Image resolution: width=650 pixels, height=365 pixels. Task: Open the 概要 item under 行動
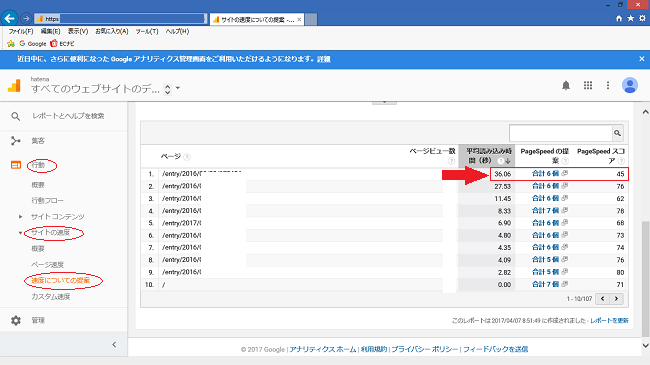pos(38,185)
